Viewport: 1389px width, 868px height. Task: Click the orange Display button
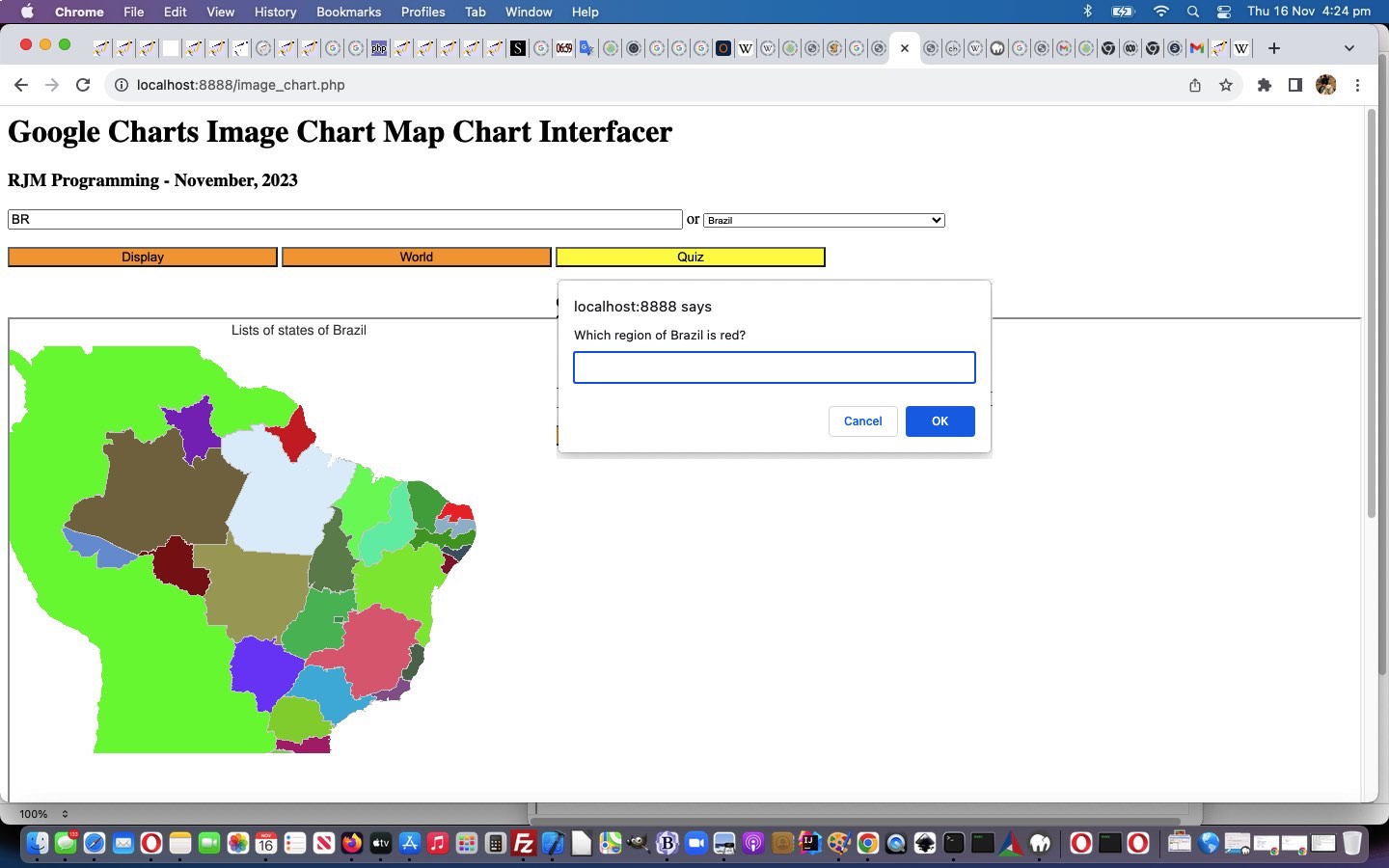(x=143, y=257)
